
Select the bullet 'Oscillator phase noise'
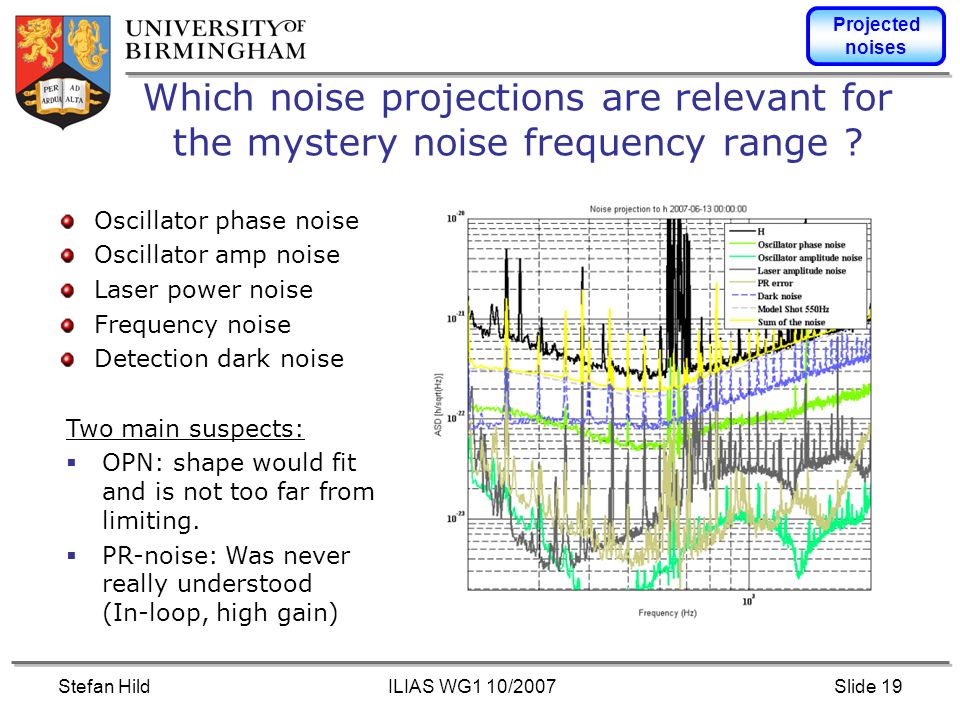tap(227, 220)
